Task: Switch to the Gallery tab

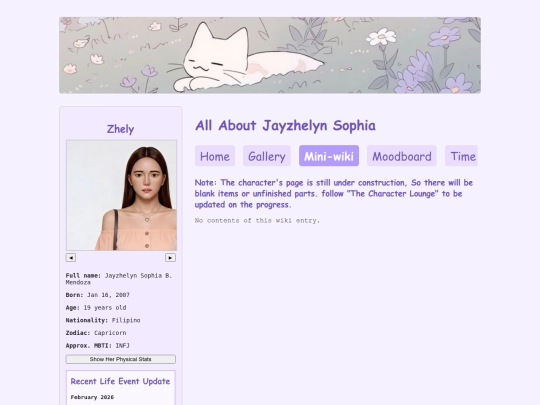Action: [x=267, y=156]
